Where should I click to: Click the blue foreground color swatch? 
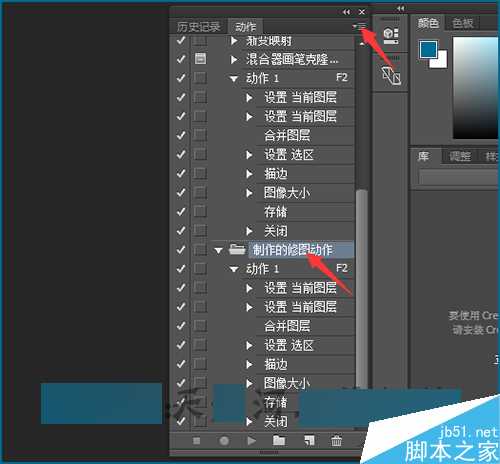pos(428,49)
